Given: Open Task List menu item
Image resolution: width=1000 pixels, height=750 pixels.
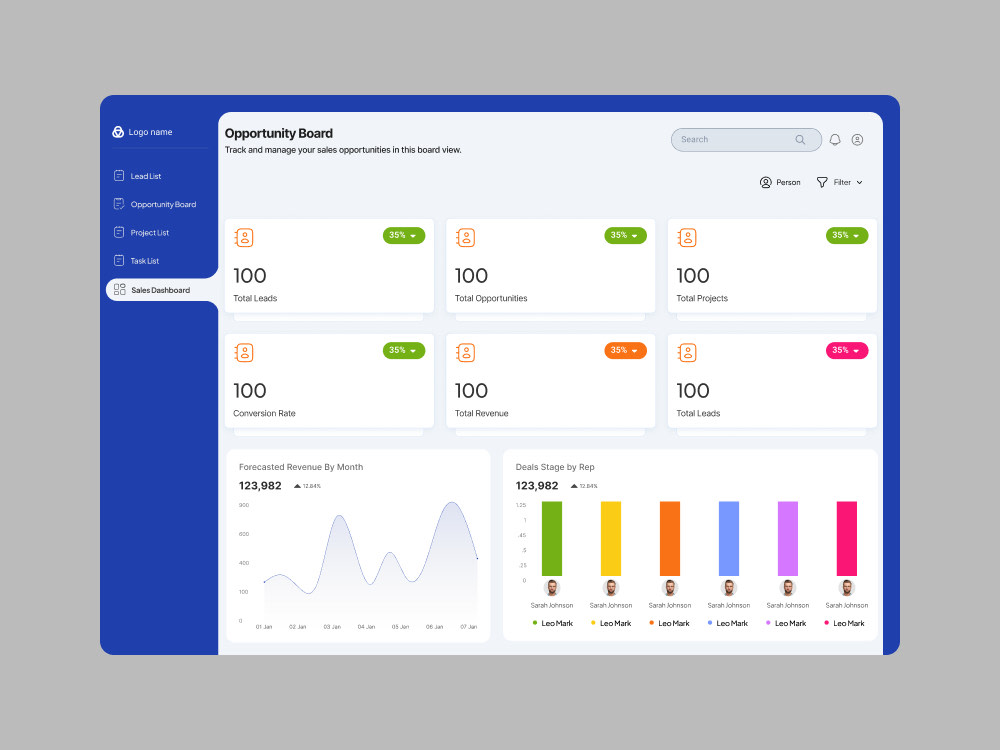Looking at the screenshot, I should (145, 261).
